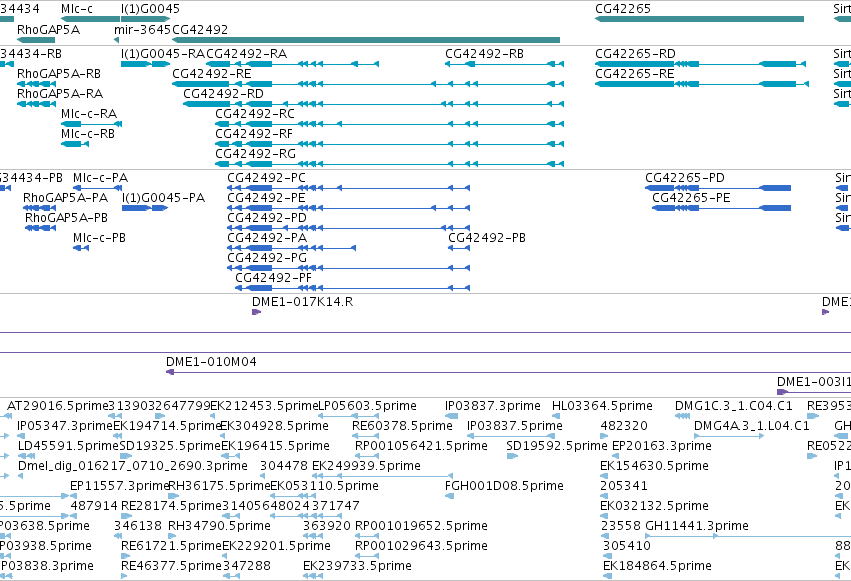Click protein CG42265-PD
Image resolution: width=851 pixels, height=581 pixels.
coord(718,188)
